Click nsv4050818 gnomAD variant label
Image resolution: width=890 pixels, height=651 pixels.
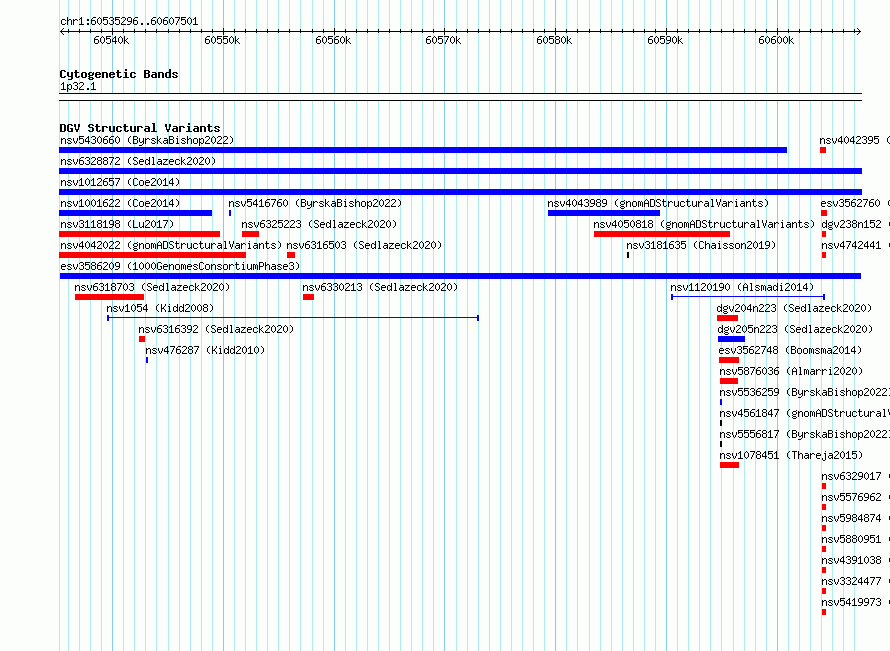[704, 224]
